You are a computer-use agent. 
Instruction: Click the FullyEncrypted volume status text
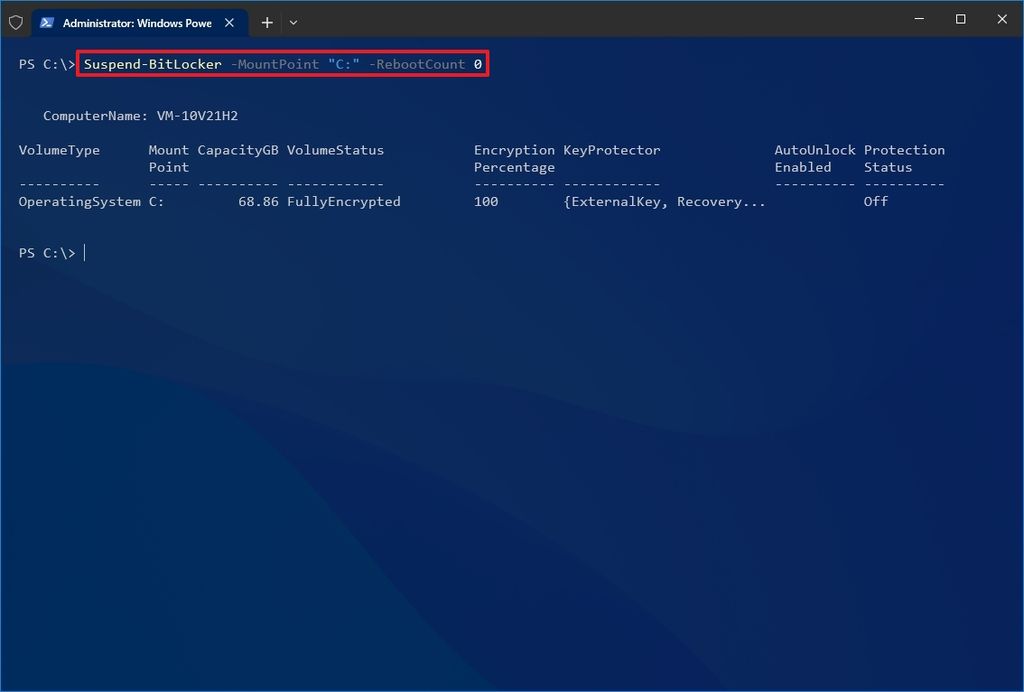(x=343, y=201)
